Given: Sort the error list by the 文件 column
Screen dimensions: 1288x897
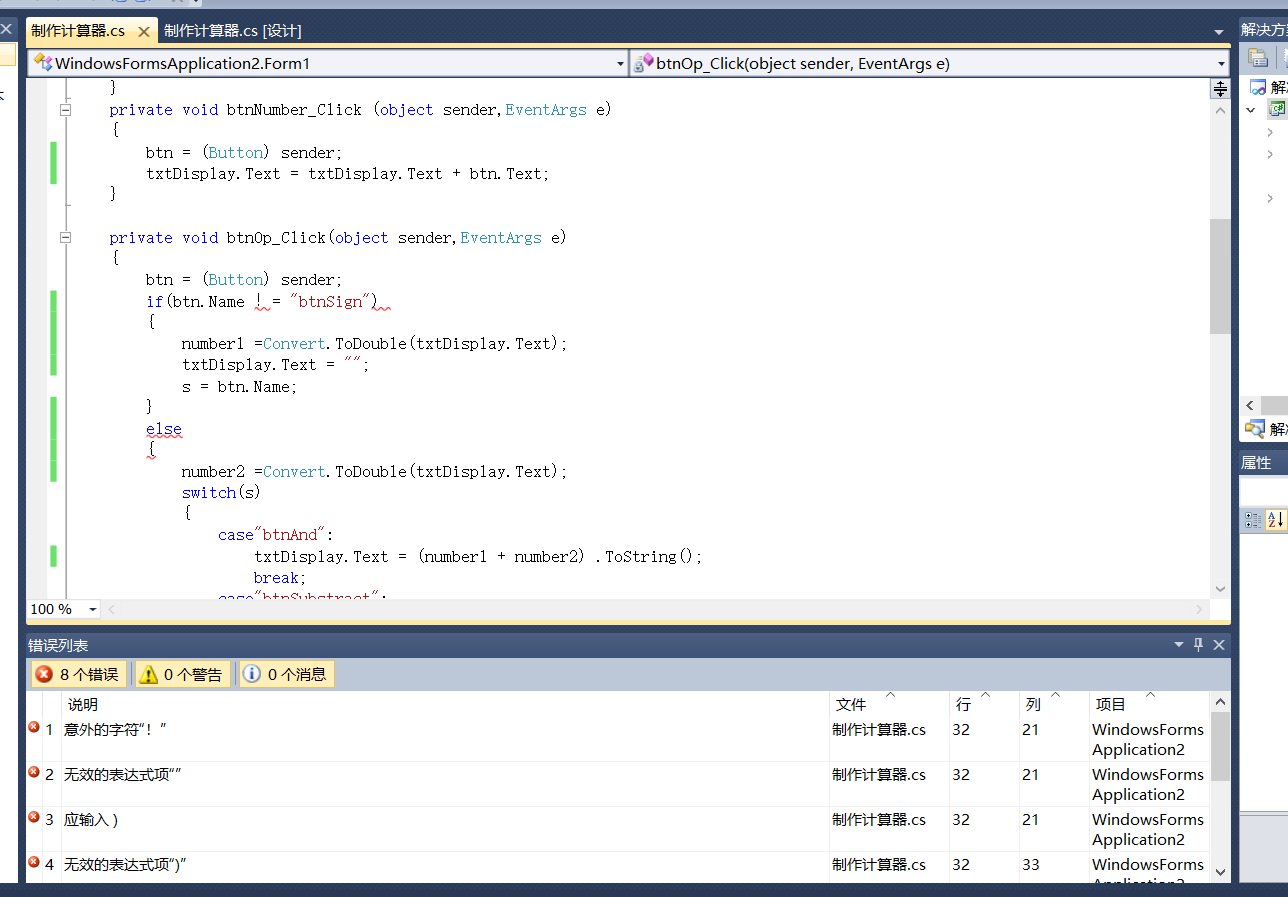Looking at the screenshot, I should pos(889,704).
